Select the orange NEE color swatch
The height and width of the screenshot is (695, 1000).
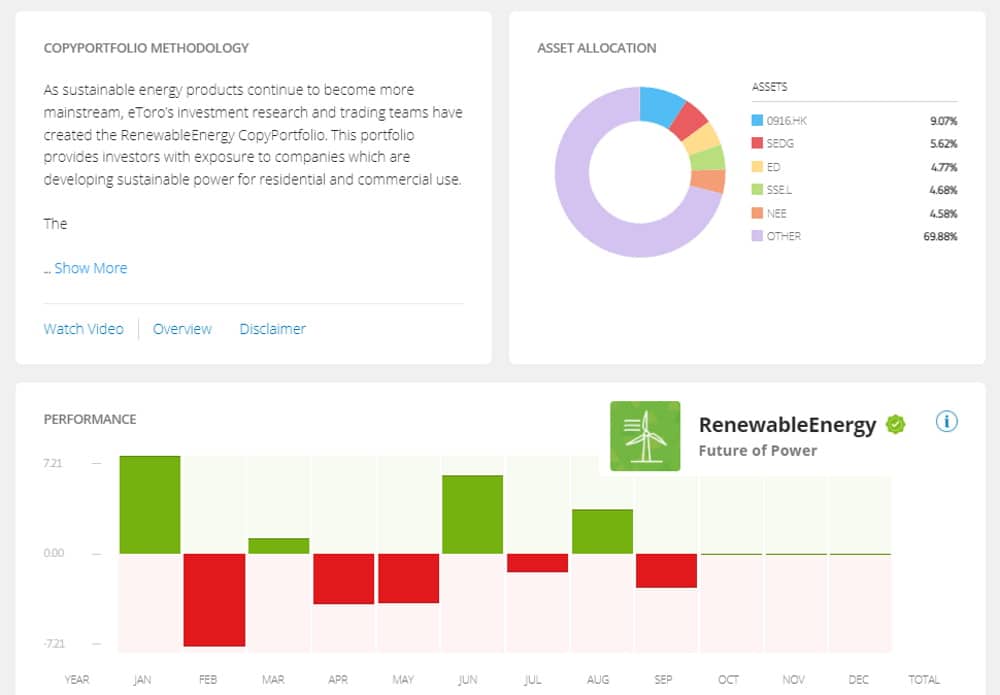pyautogui.click(x=757, y=213)
